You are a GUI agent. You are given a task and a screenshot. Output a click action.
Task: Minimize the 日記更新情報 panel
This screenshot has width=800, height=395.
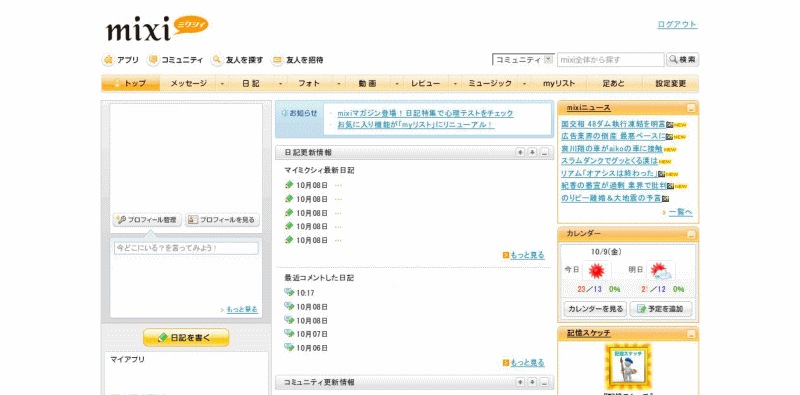point(544,152)
